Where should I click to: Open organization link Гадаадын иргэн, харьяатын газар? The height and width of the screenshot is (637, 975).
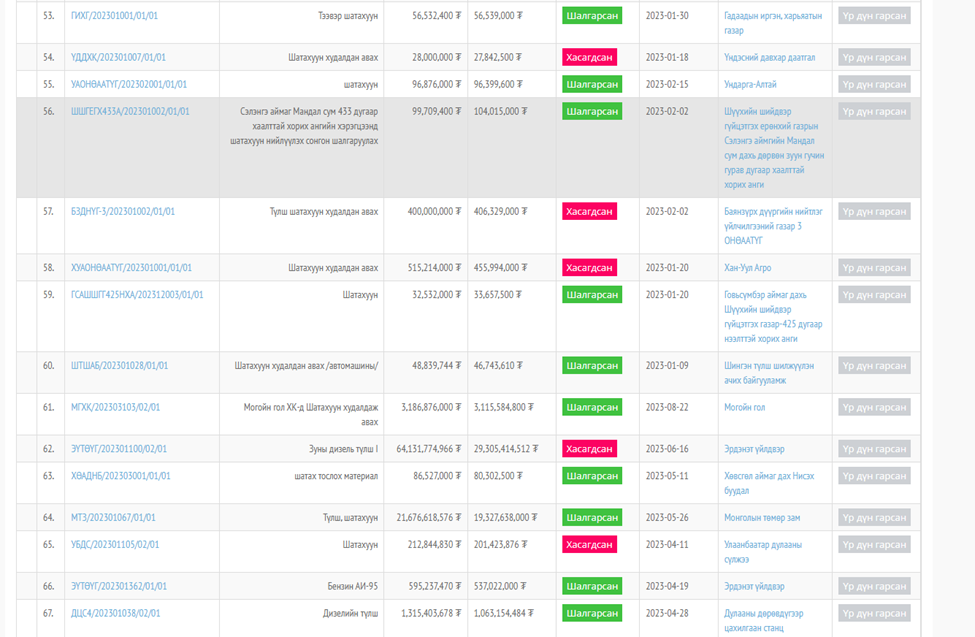coord(773,23)
